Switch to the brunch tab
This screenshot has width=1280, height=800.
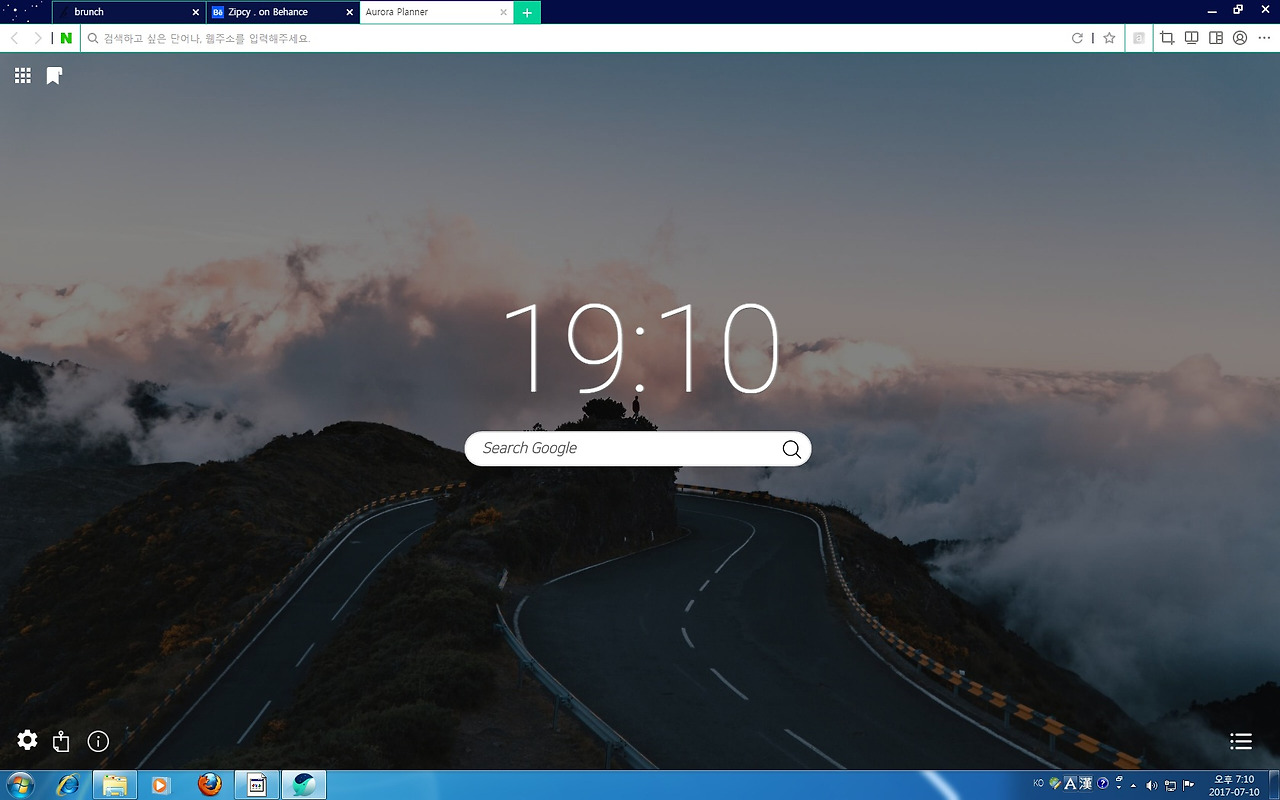pos(129,12)
